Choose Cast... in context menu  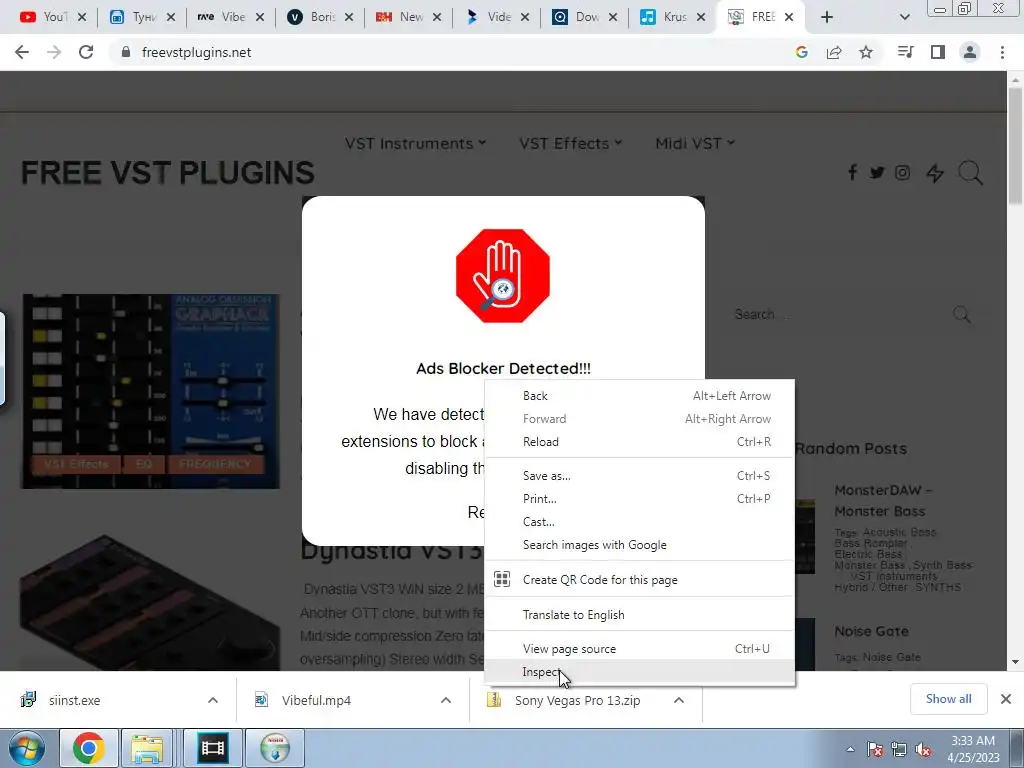pyautogui.click(x=639, y=522)
